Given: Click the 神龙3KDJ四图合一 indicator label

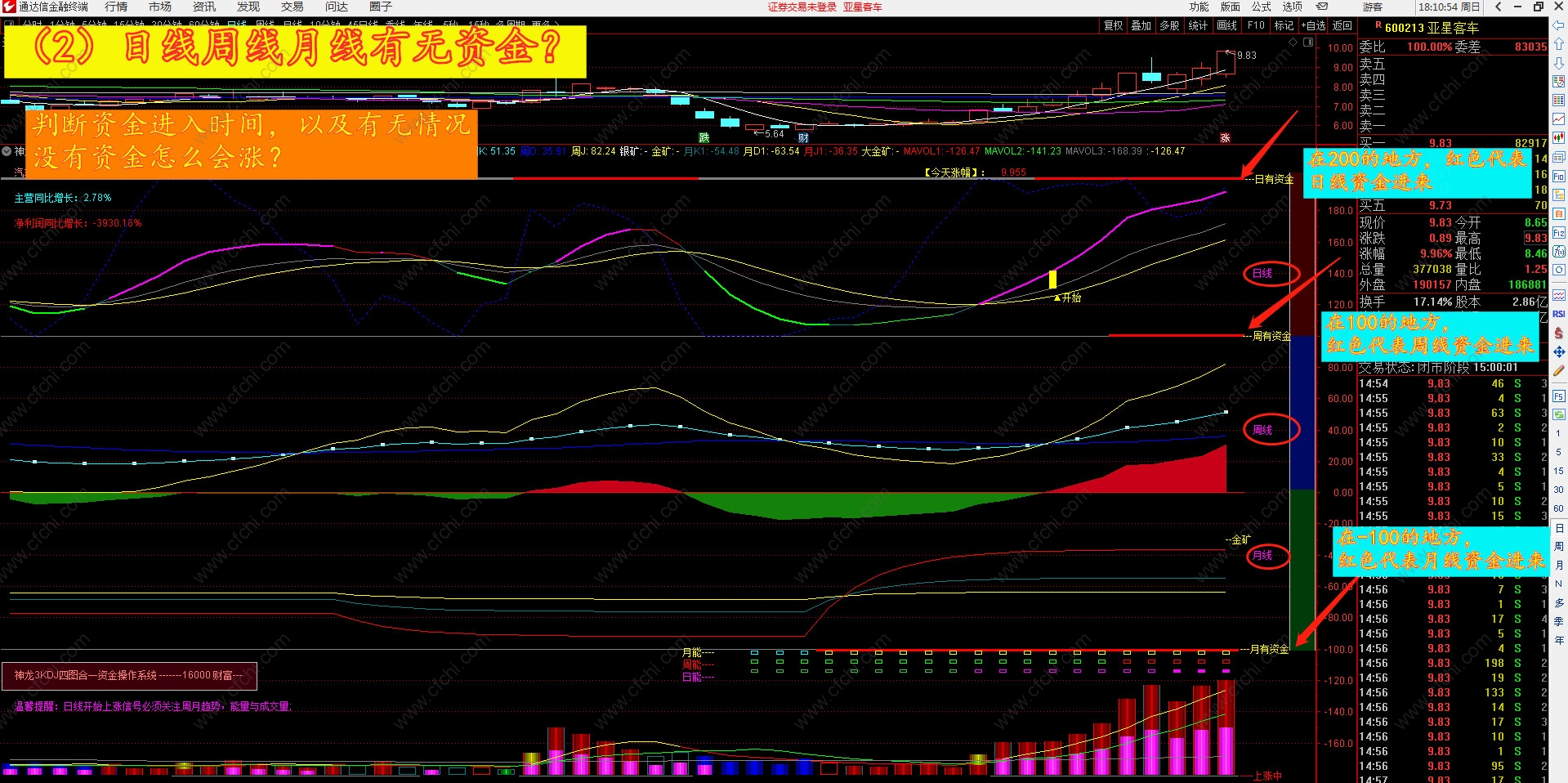Looking at the screenshot, I should point(129,675).
